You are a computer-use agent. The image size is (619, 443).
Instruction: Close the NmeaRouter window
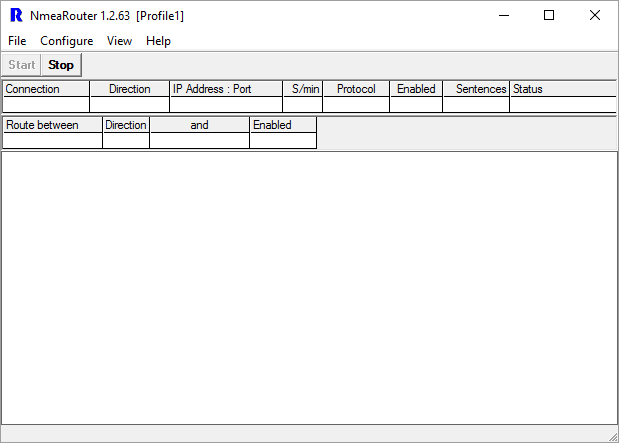tap(595, 15)
